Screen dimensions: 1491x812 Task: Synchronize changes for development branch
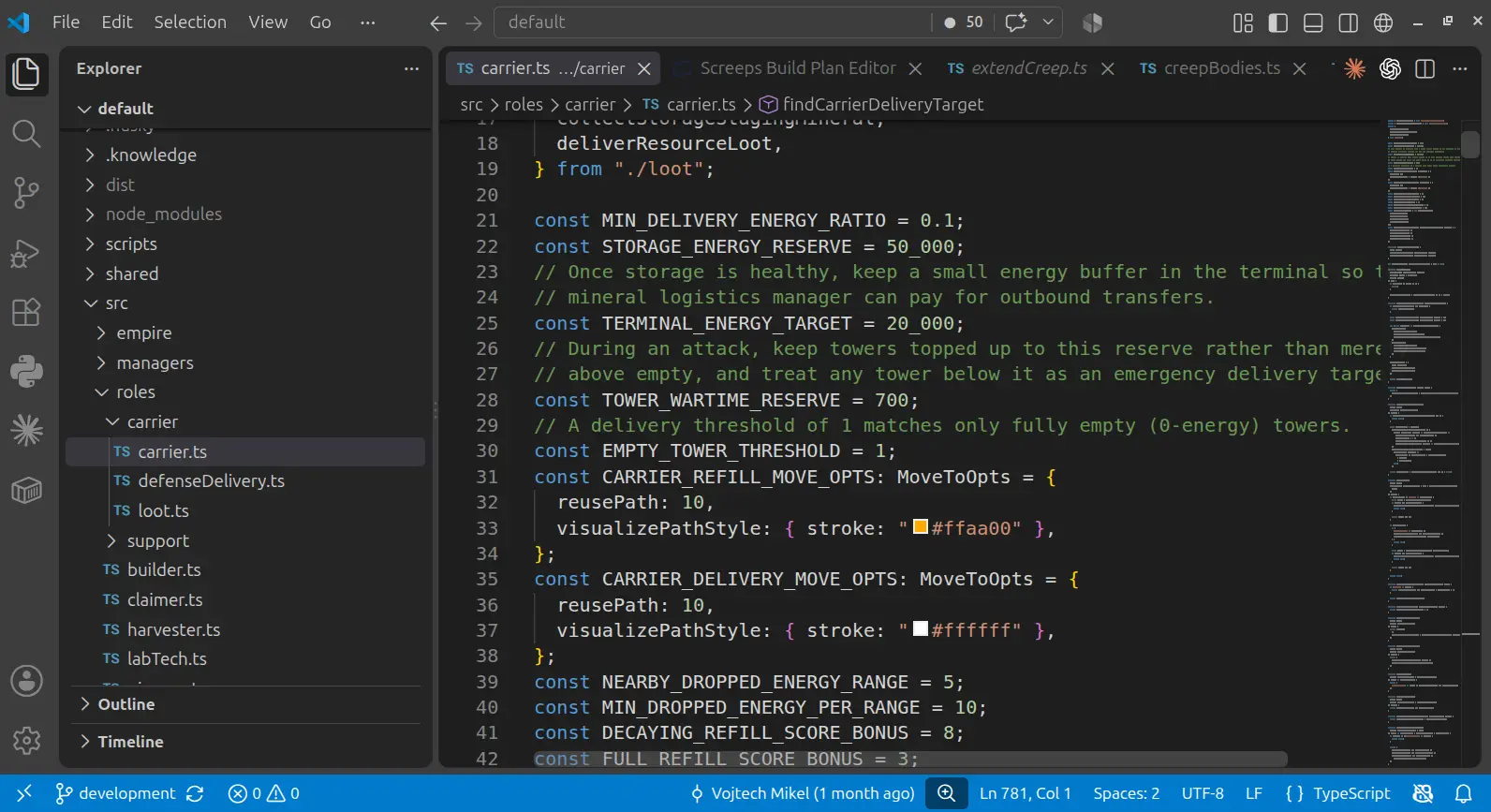click(195, 793)
